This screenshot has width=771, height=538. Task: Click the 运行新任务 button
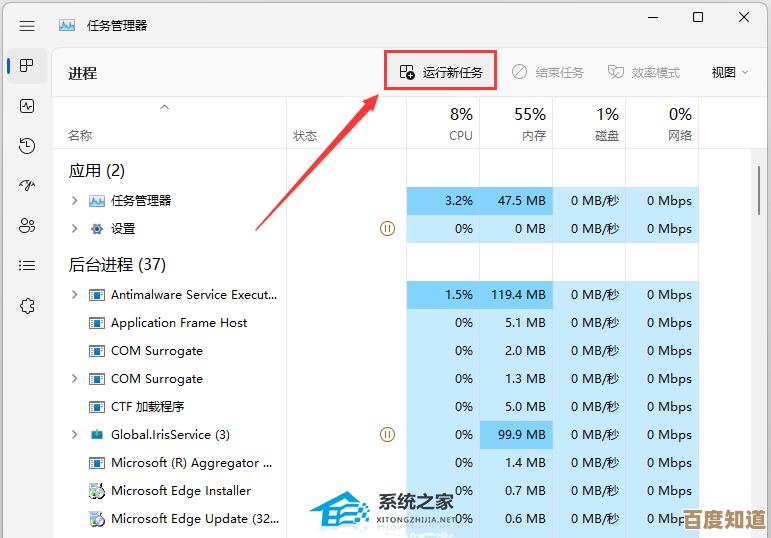[441, 72]
